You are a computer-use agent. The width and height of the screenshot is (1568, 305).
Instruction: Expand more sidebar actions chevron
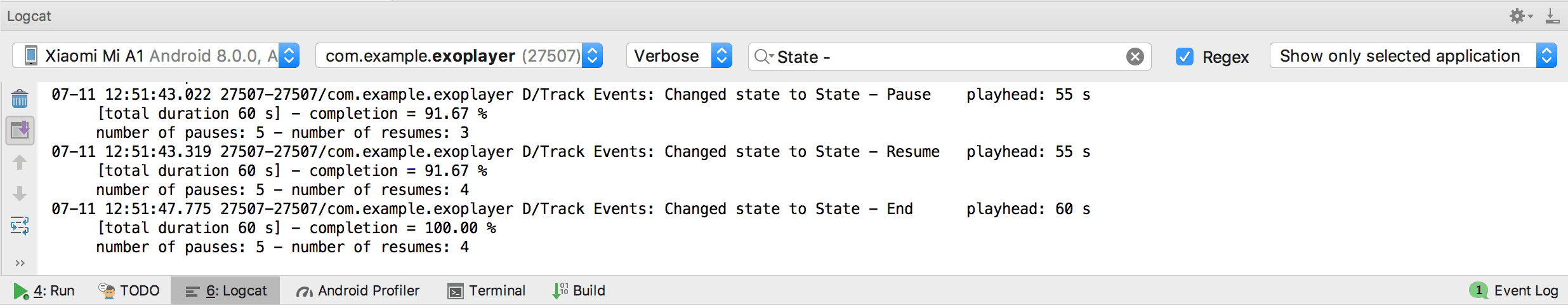tap(20, 263)
